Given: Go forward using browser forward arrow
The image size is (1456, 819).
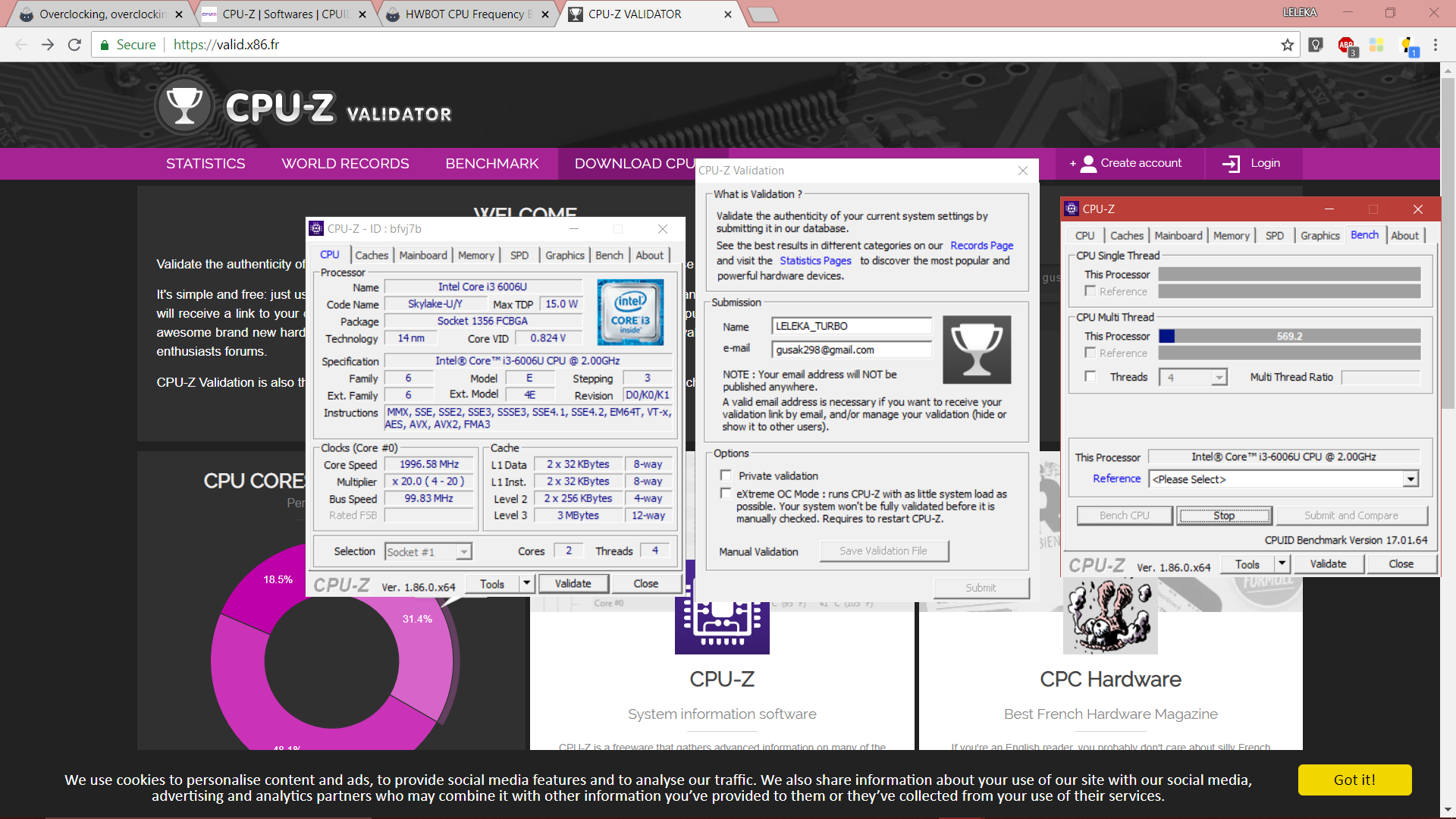Looking at the screenshot, I should tap(48, 45).
